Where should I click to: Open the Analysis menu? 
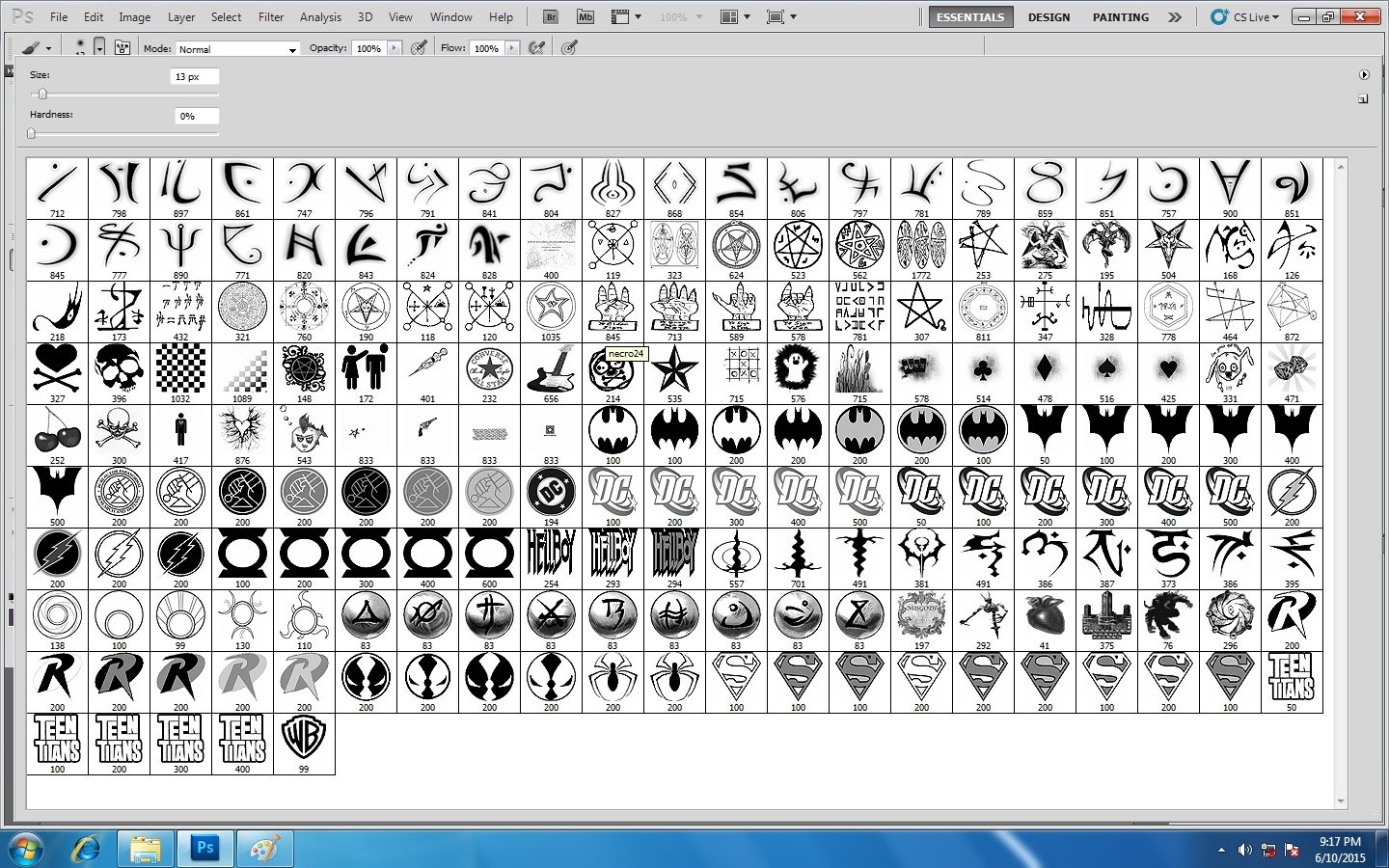[320, 16]
